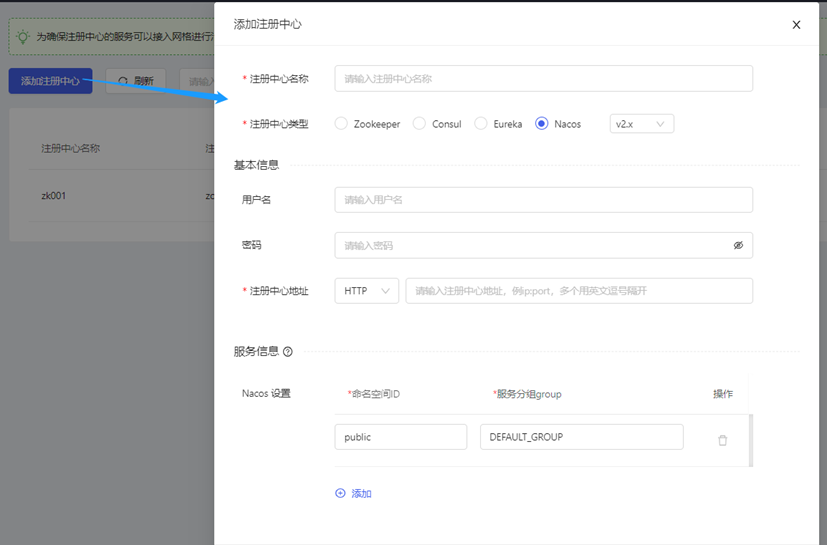Click the password input field
The width and height of the screenshot is (827, 545).
point(543,245)
